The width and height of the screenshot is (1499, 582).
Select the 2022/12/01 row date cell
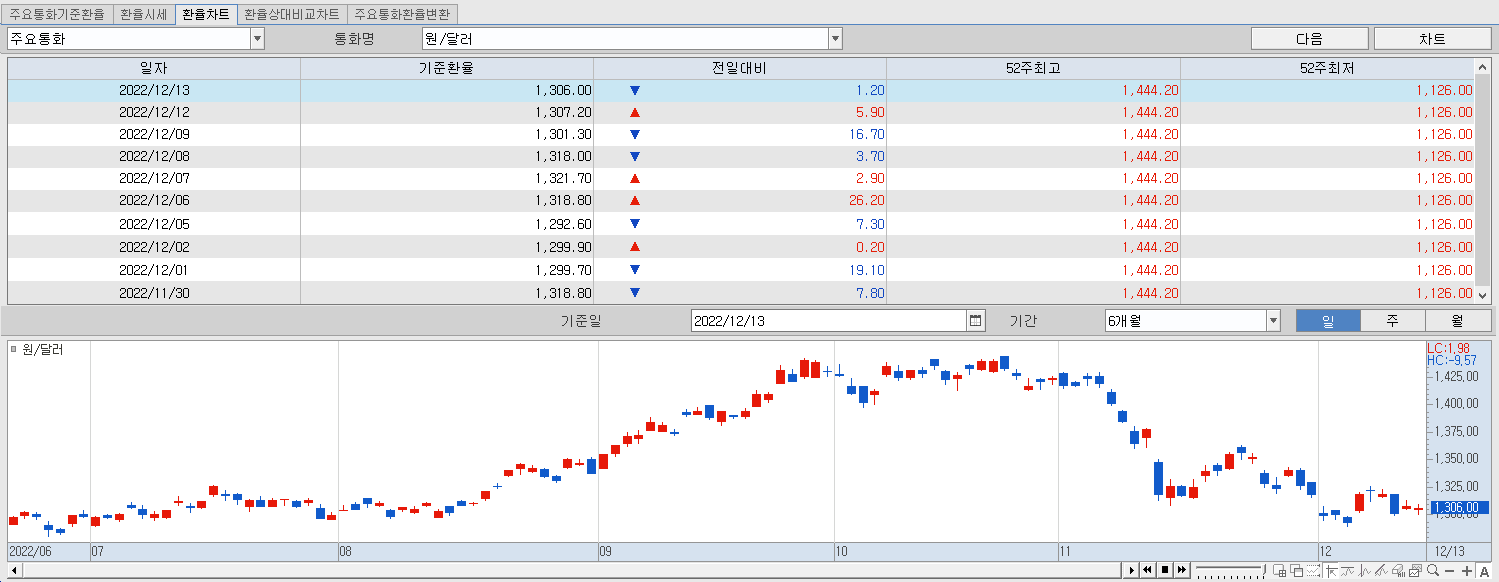click(x=154, y=270)
